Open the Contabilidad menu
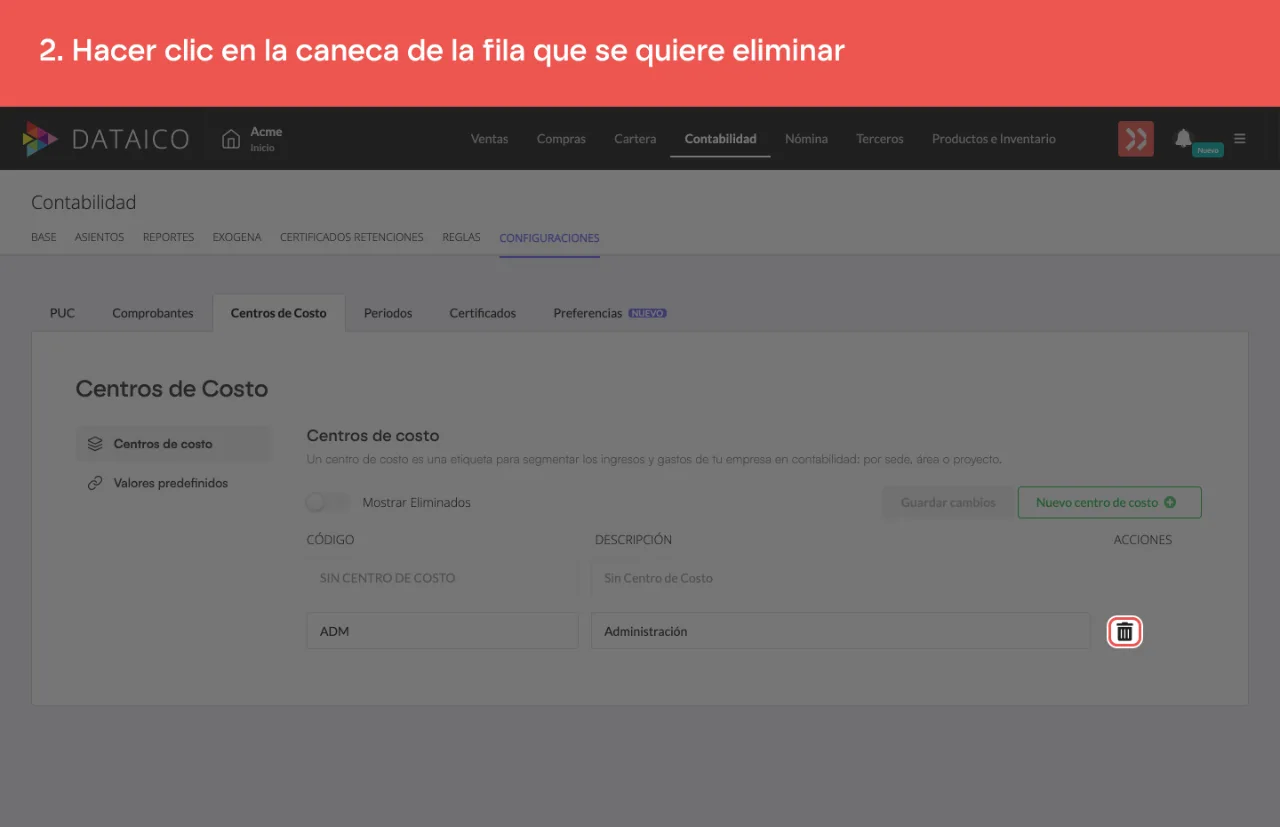 tap(720, 139)
